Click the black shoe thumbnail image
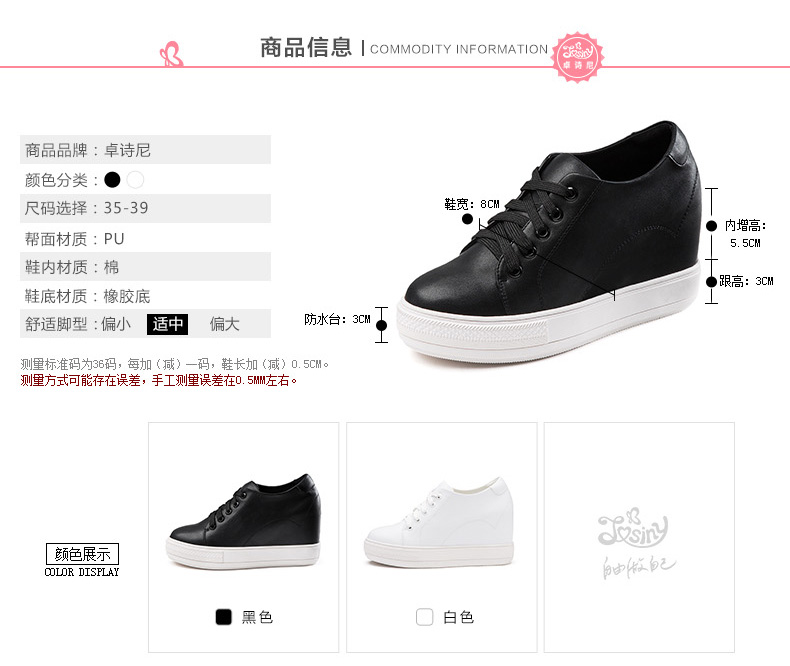This screenshot has height=666, width=790. 244,521
